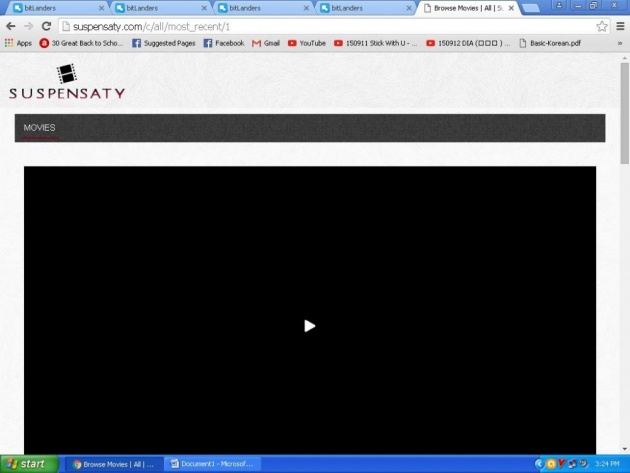Open the Gmail bookmark
Screen dimensions: 630x473
(266, 43)
